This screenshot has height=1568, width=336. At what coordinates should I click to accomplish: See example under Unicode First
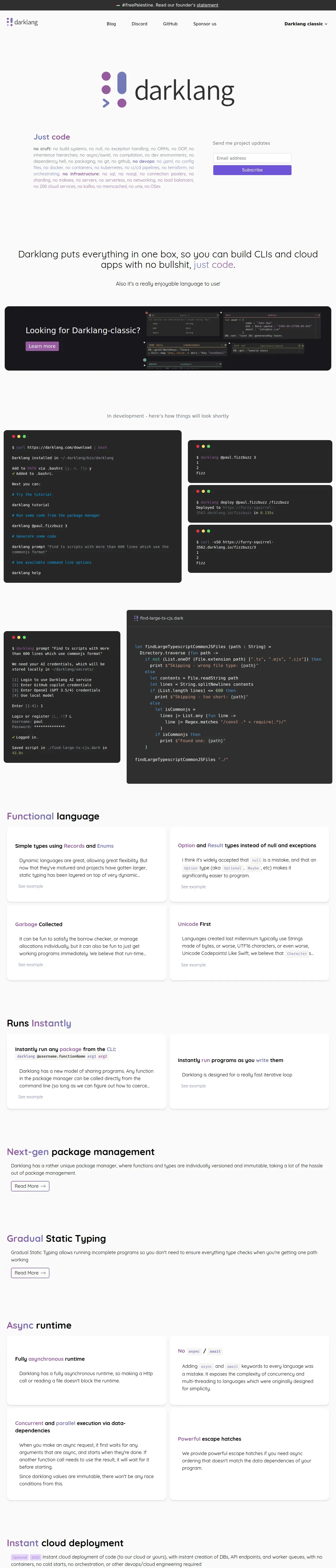(x=193, y=965)
